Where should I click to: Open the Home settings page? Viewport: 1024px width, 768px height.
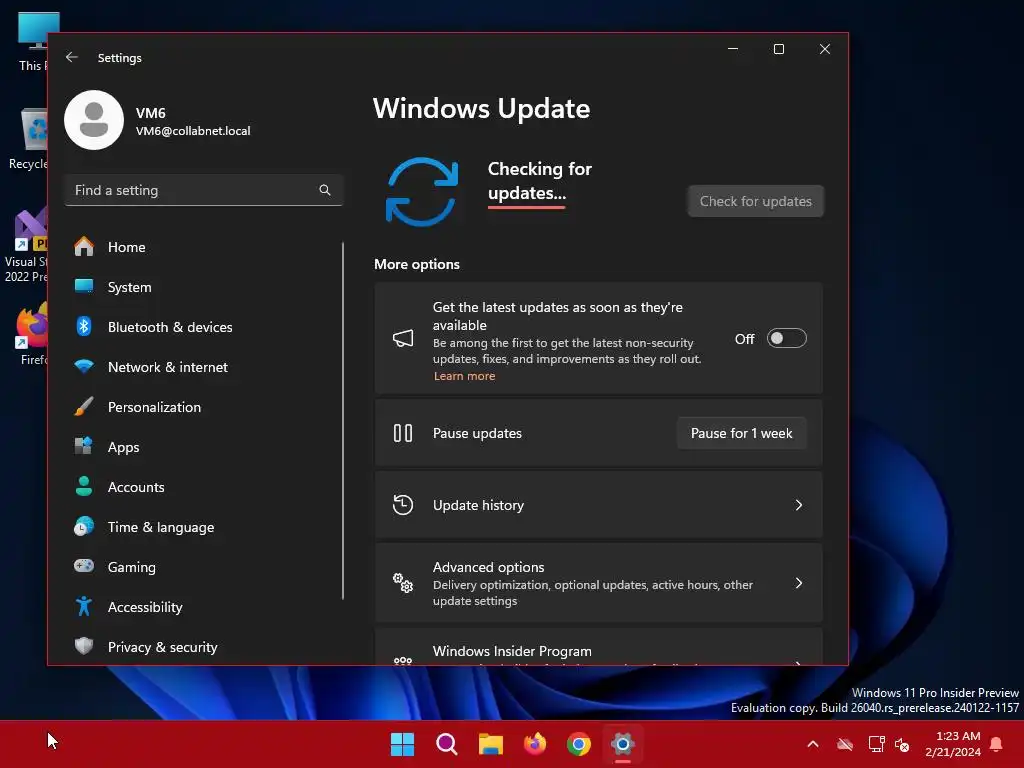(x=206, y=247)
